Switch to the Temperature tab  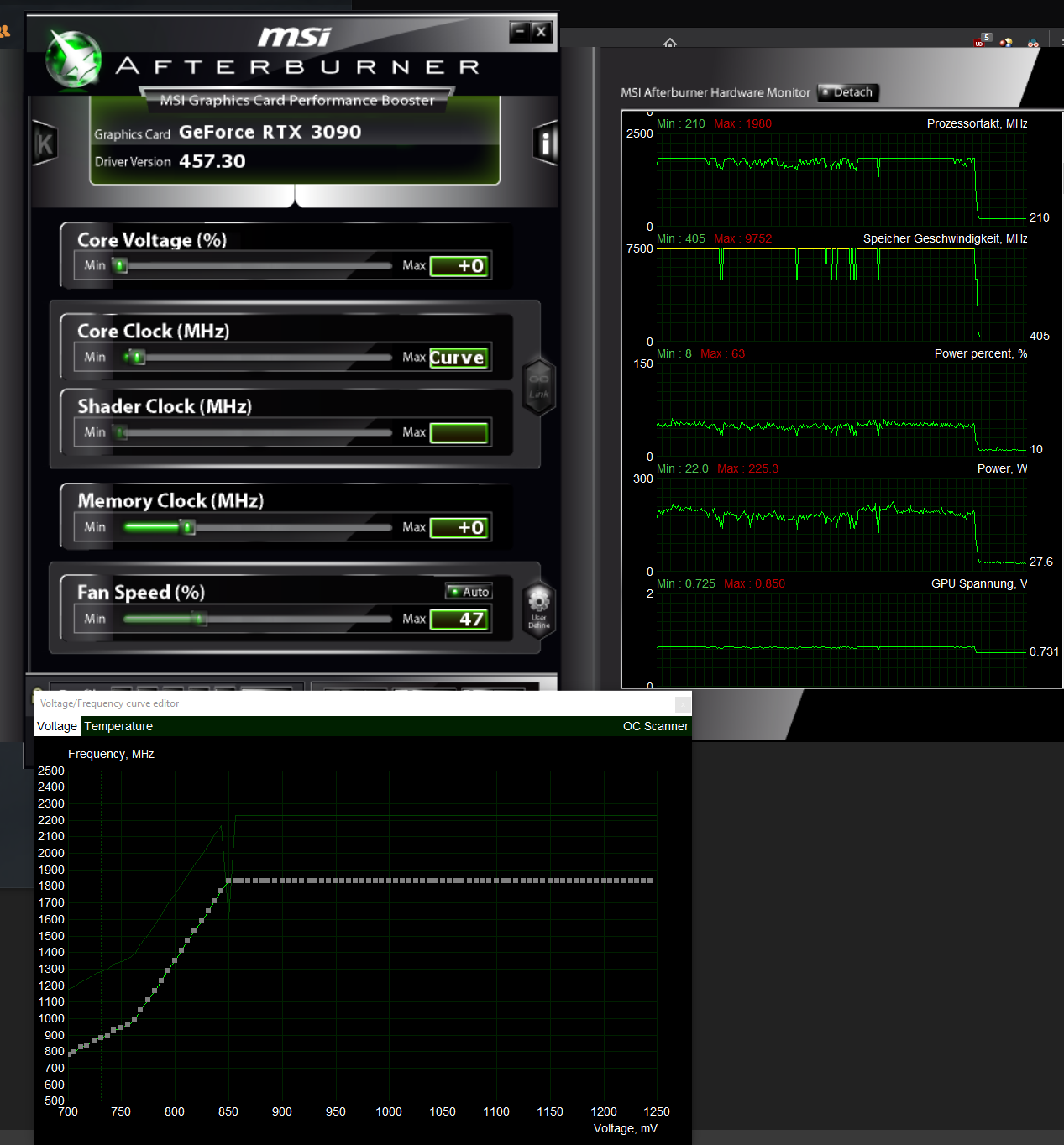[x=118, y=726]
